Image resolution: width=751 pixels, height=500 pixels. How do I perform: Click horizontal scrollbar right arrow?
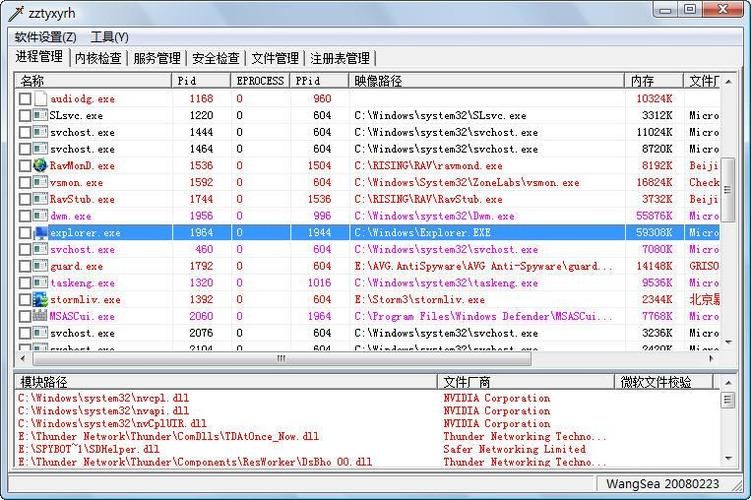[x=712, y=358]
